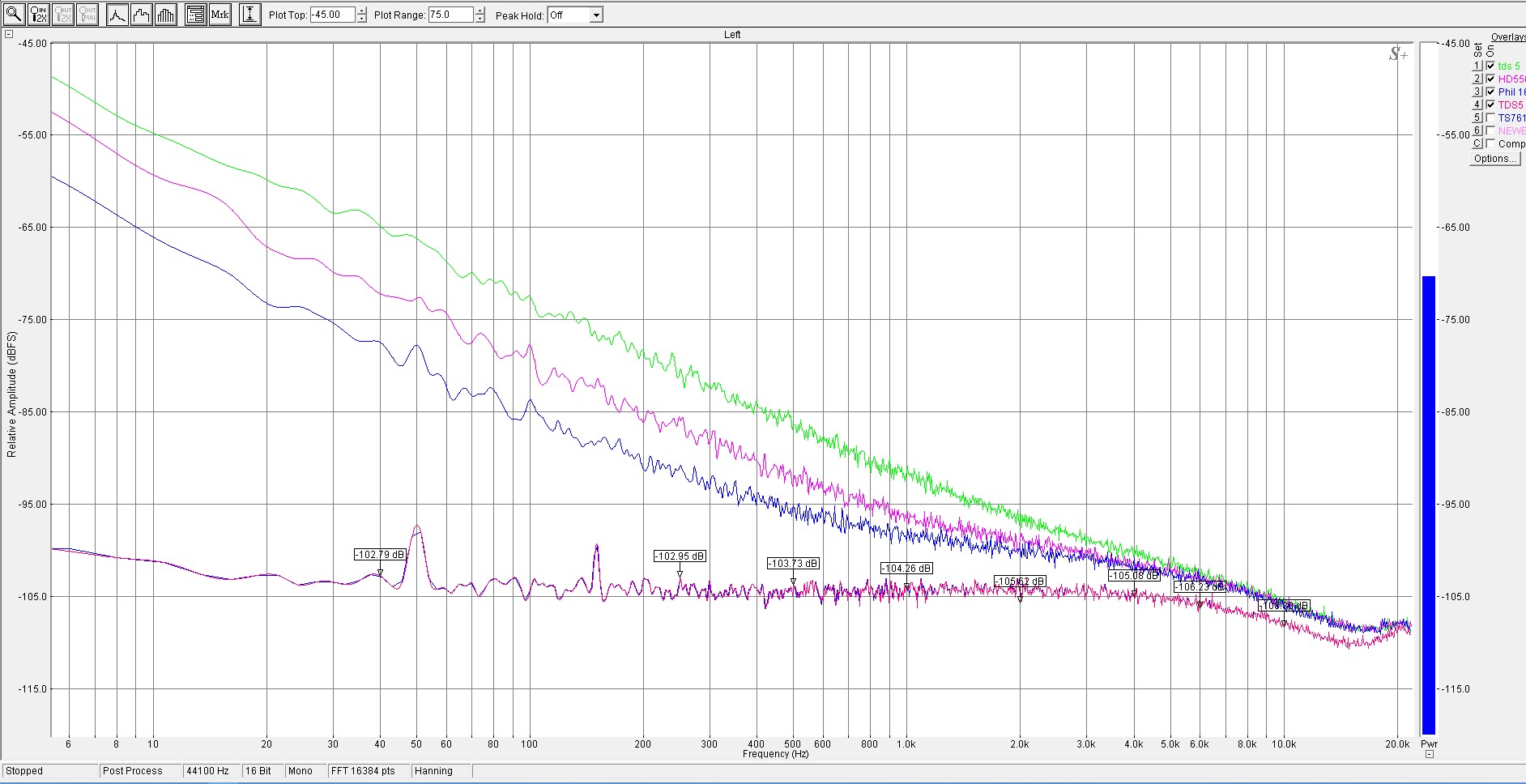Click the Left channel plot title
The image size is (1526, 784).
pyautogui.click(x=732, y=35)
